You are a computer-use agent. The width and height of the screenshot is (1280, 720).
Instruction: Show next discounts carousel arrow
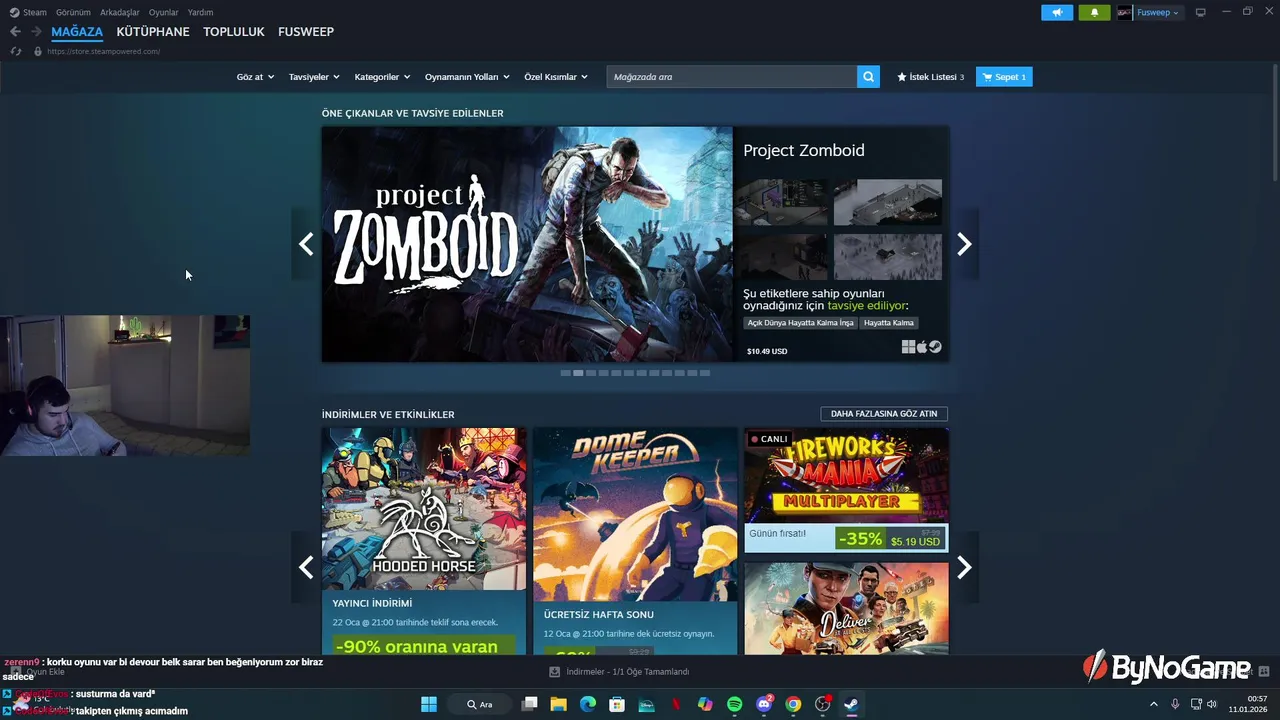964,567
